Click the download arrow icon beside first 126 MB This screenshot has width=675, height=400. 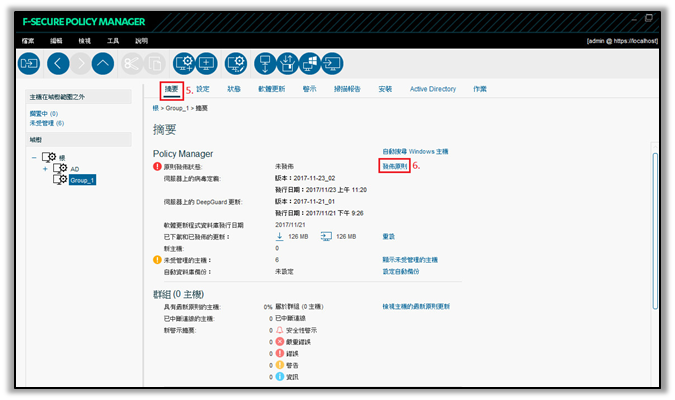(x=279, y=236)
